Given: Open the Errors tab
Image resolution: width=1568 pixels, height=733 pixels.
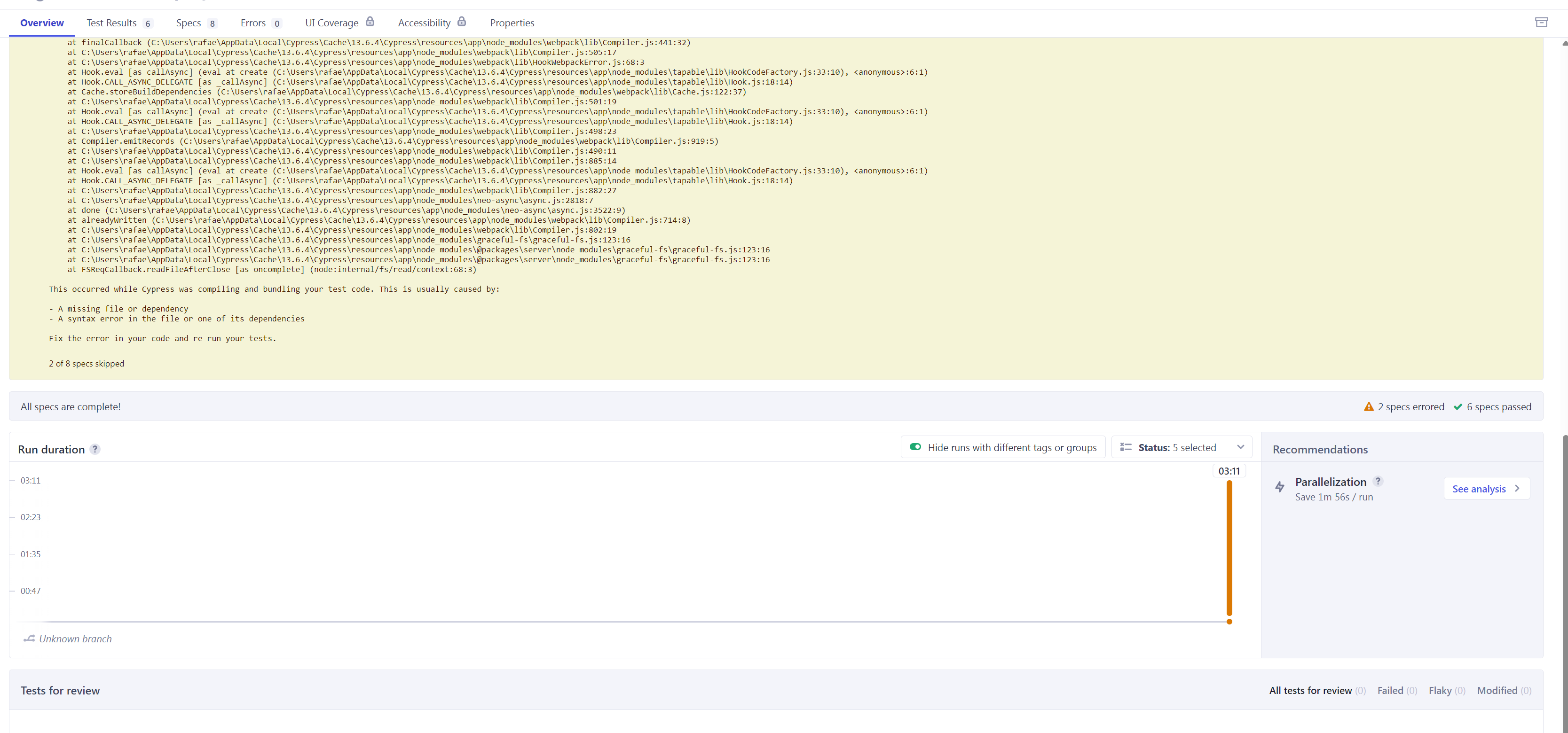Looking at the screenshot, I should pos(260,23).
